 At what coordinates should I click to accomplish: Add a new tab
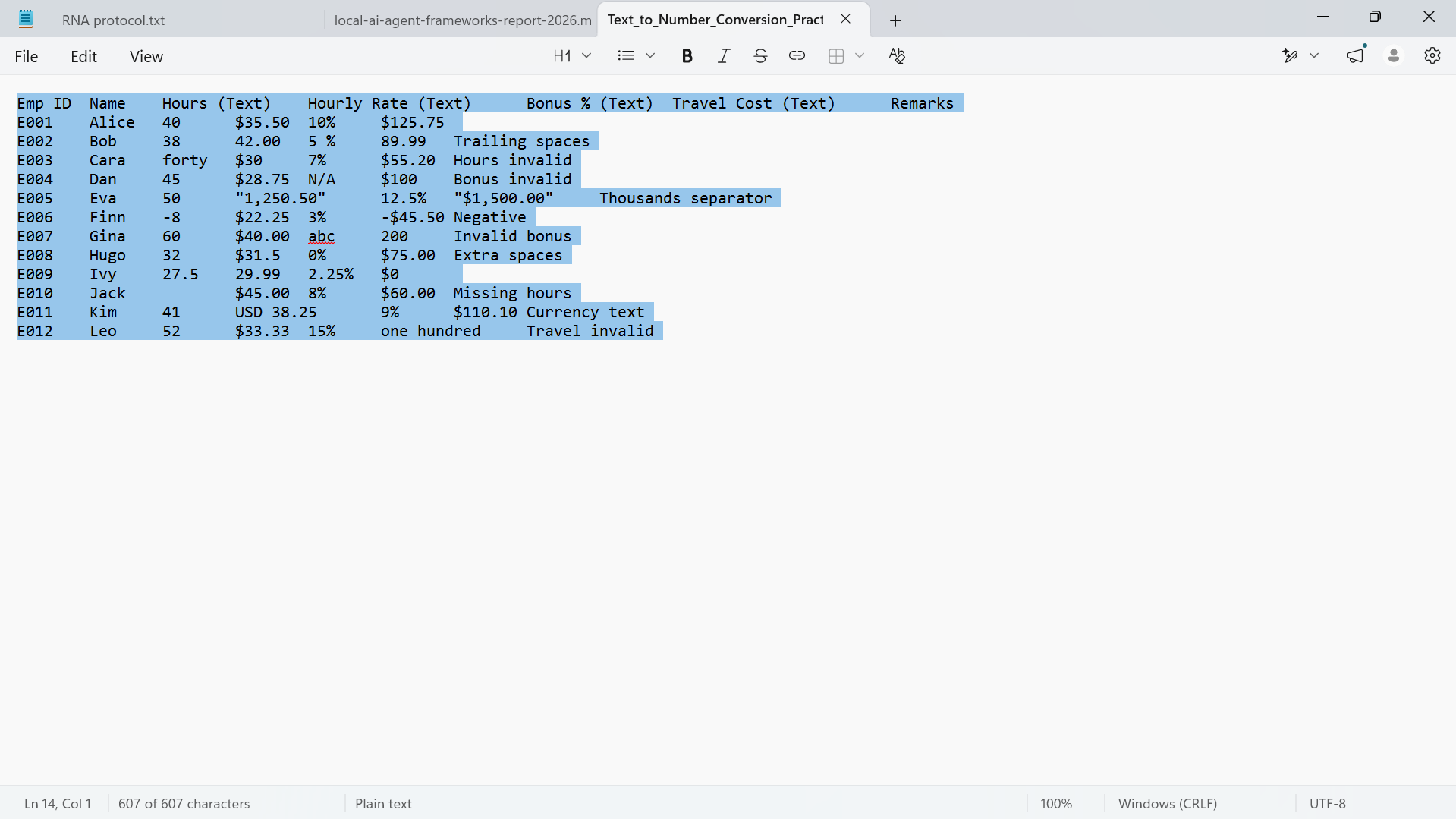click(895, 20)
